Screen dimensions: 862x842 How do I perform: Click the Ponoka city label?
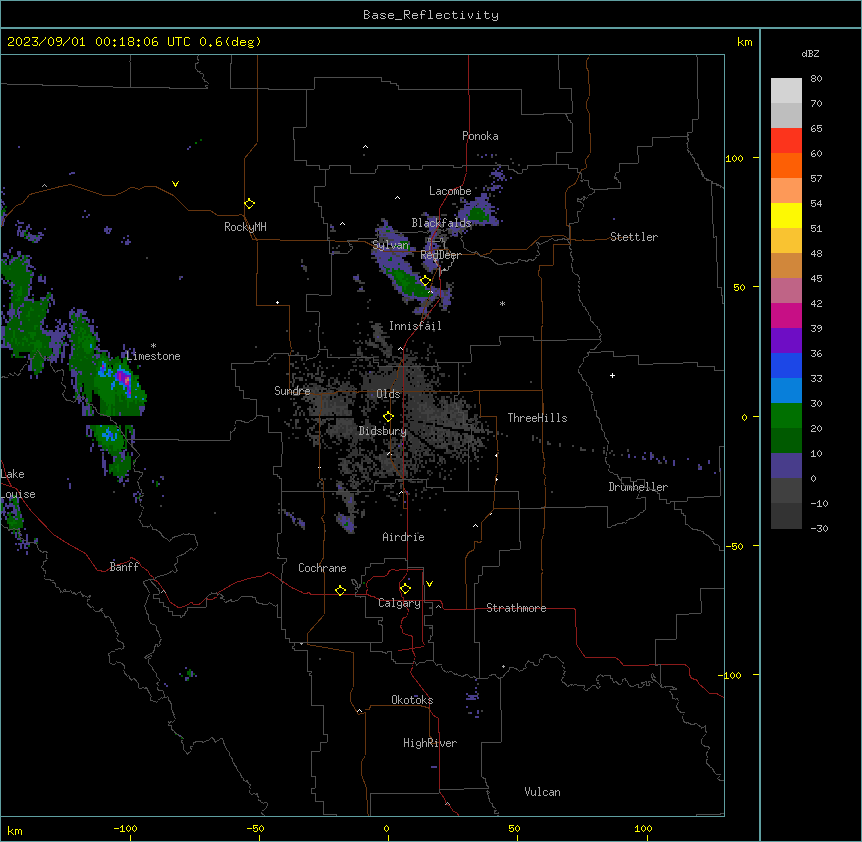point(480,136)
